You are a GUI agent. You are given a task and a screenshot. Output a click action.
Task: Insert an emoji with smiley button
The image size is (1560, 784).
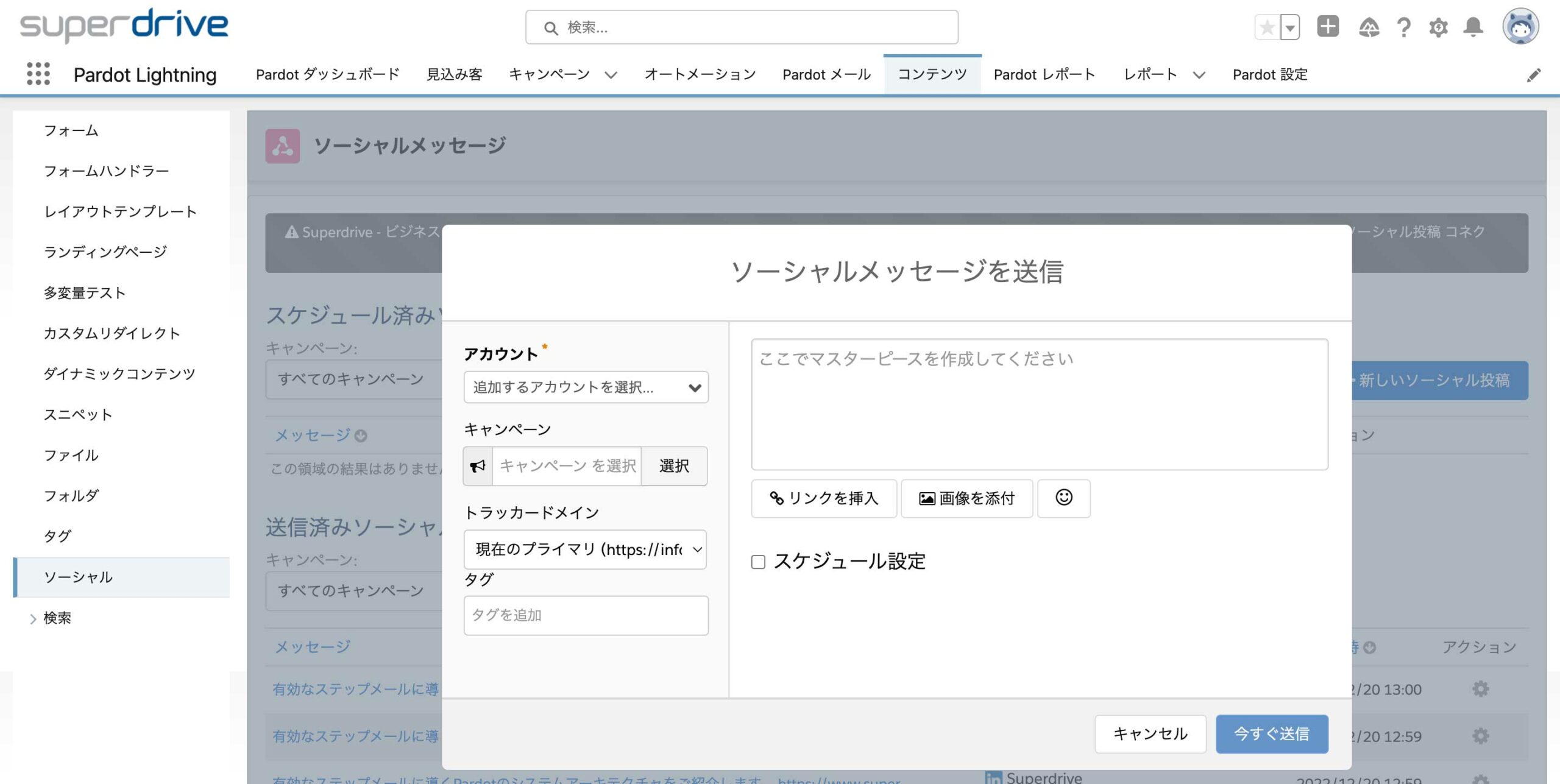pyautogui.click(x=1064, y=498)
